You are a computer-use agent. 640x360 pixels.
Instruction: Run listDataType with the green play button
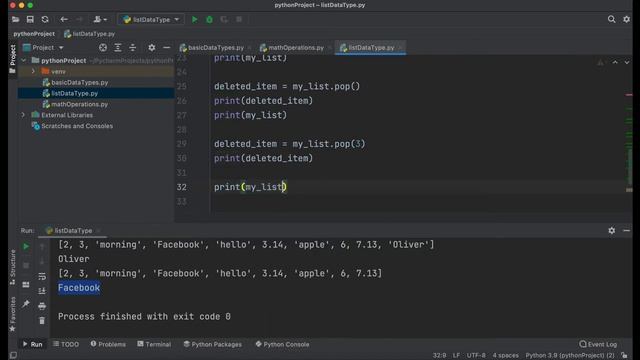click(x=195, y=19)
